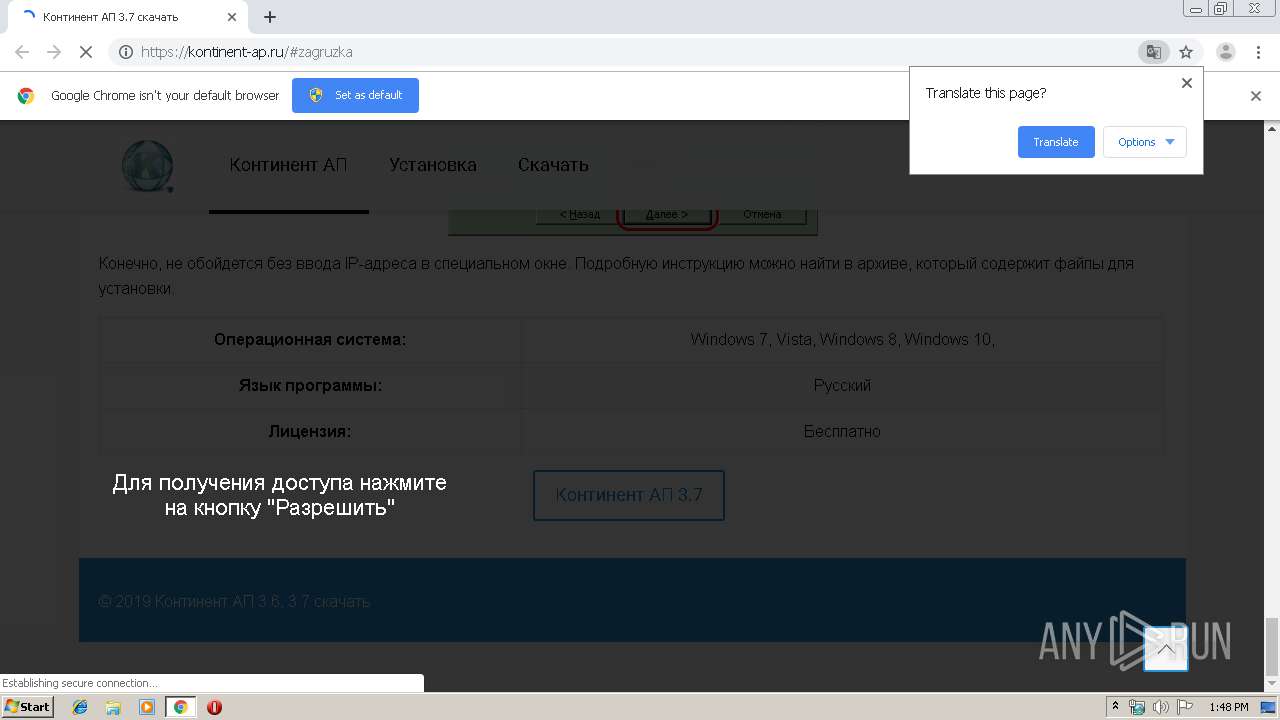
Task: Bookmark this page with the star icon
Action: click(x=1186, y=52)
